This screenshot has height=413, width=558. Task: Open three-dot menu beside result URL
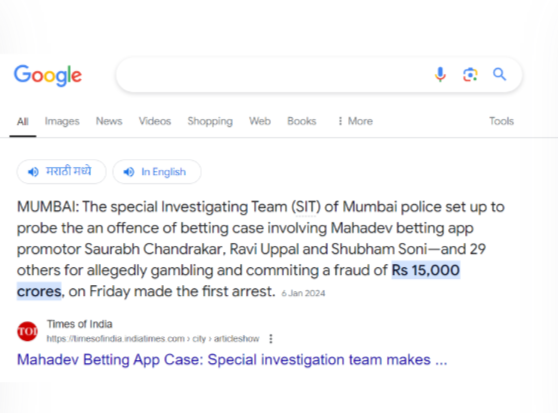(x=271, y=339)
